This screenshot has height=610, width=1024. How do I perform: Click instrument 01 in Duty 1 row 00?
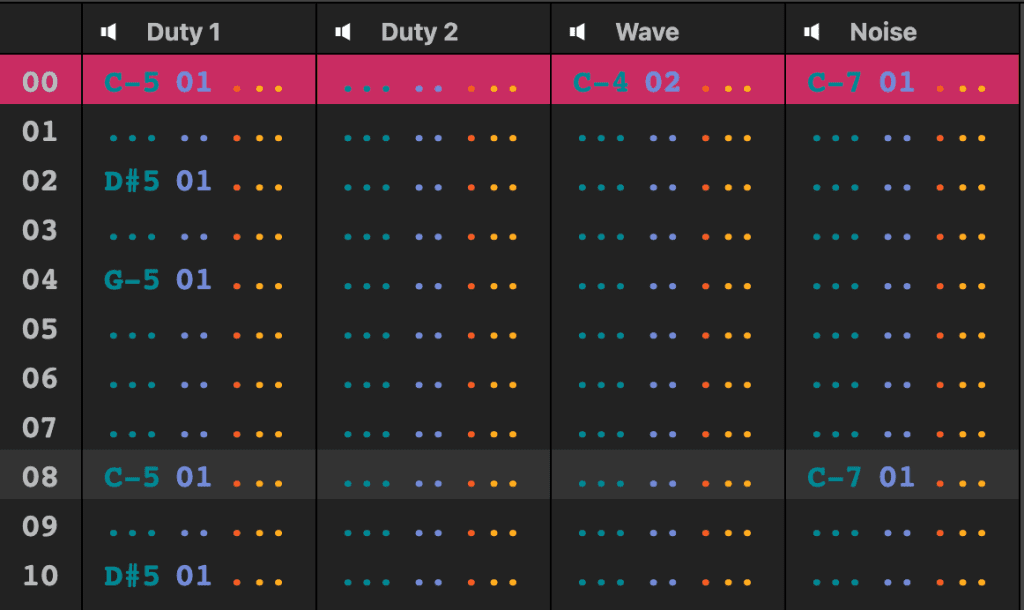point(193,82)
